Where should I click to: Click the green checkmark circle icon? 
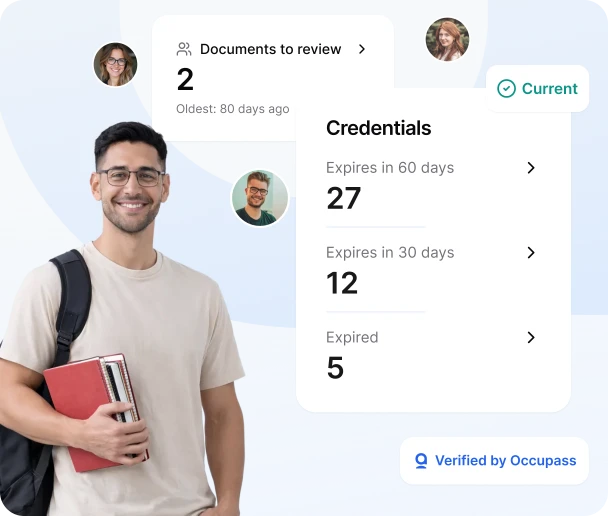[x=506, y=88]
